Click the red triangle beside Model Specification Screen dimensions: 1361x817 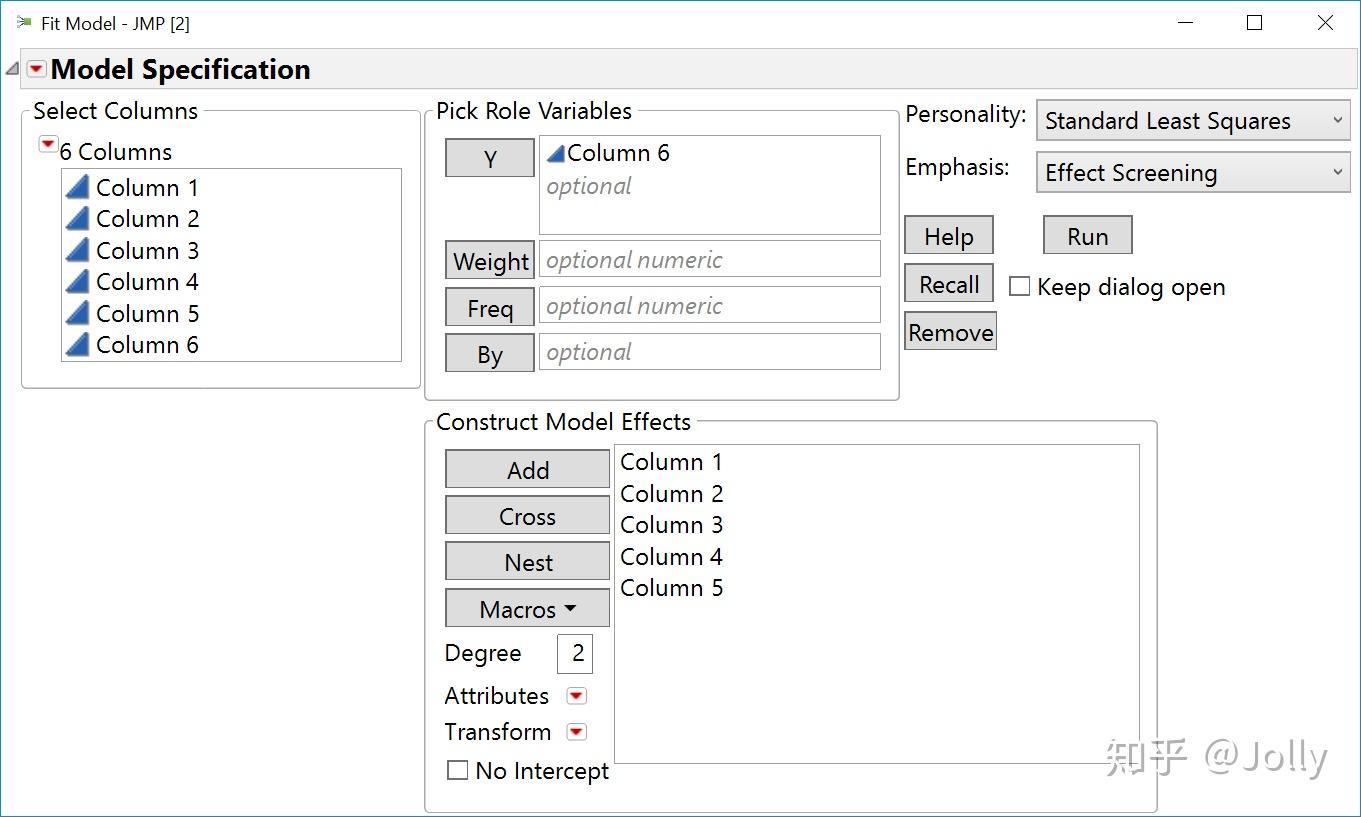coord(37,69)
